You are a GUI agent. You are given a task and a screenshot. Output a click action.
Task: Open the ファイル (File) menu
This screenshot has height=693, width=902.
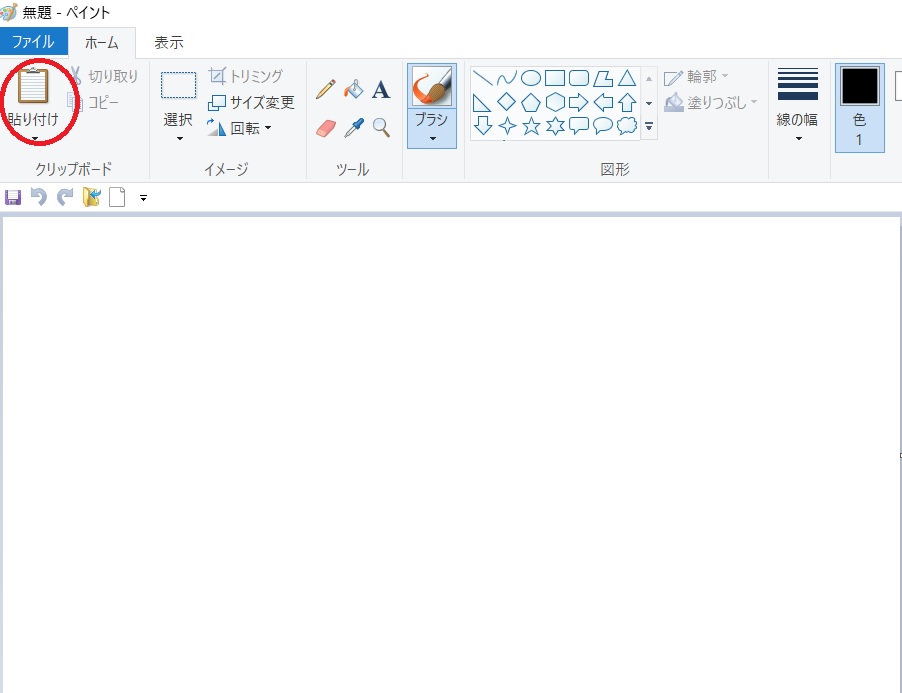pos(33,42)
